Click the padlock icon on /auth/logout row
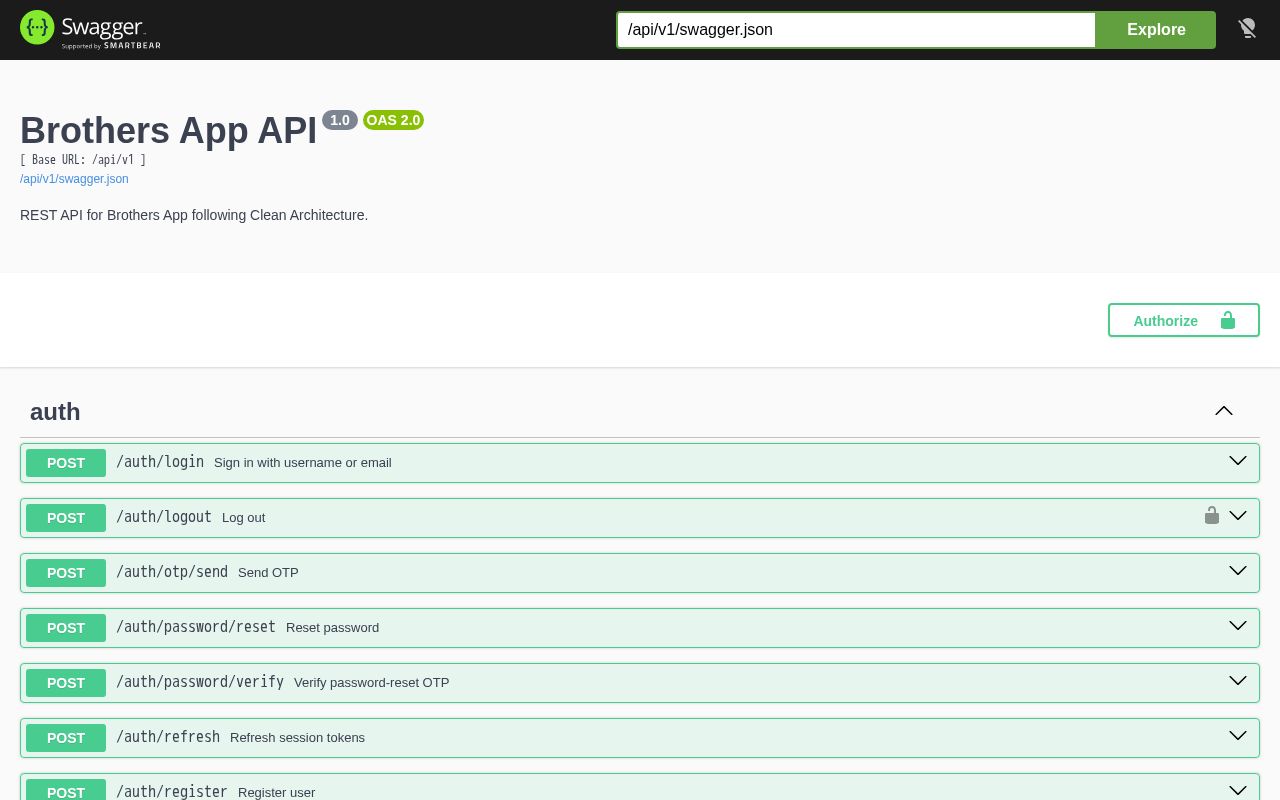 point(1212,516)
